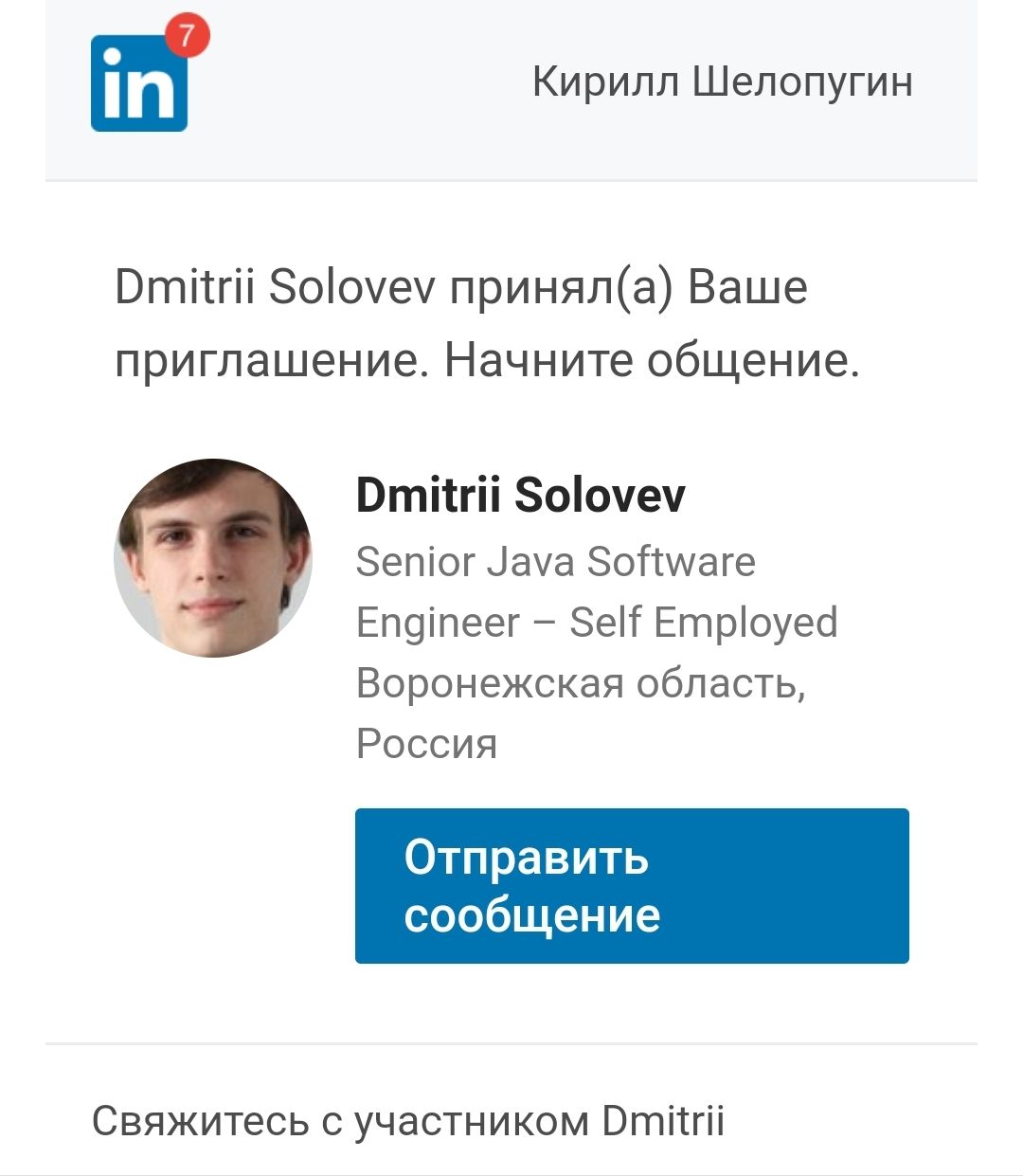
Task: Click the Воронежская область, Россия location text
Action: click(581, 713)
